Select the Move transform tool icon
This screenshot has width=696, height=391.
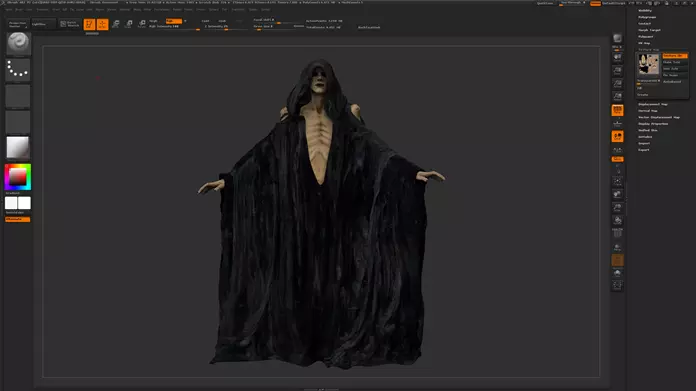point(116,24)
